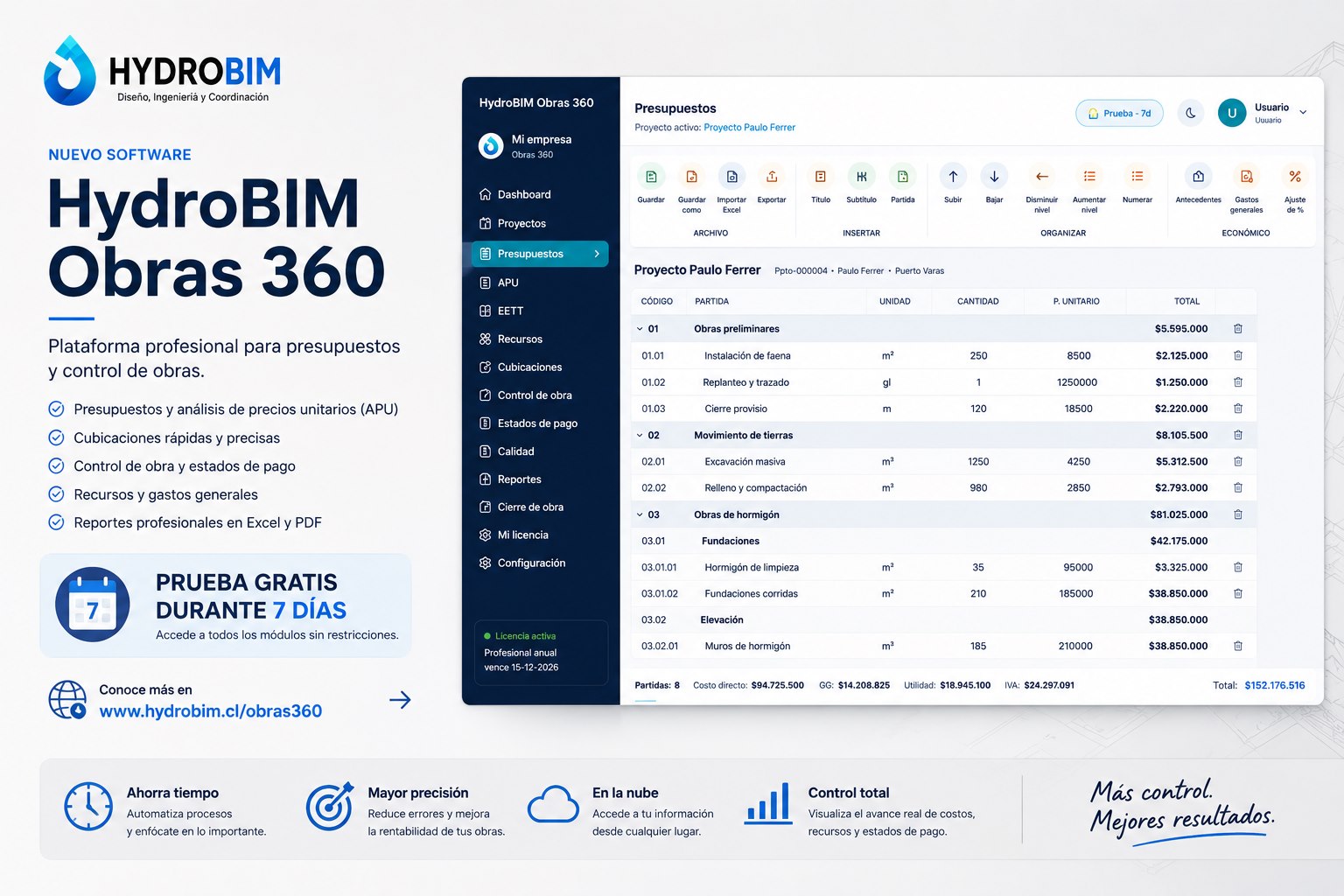Delete row 03.01.01 Hormigón de limpieza
1344x896 pixels.
pyautogui.click(x=1238, y=567)
